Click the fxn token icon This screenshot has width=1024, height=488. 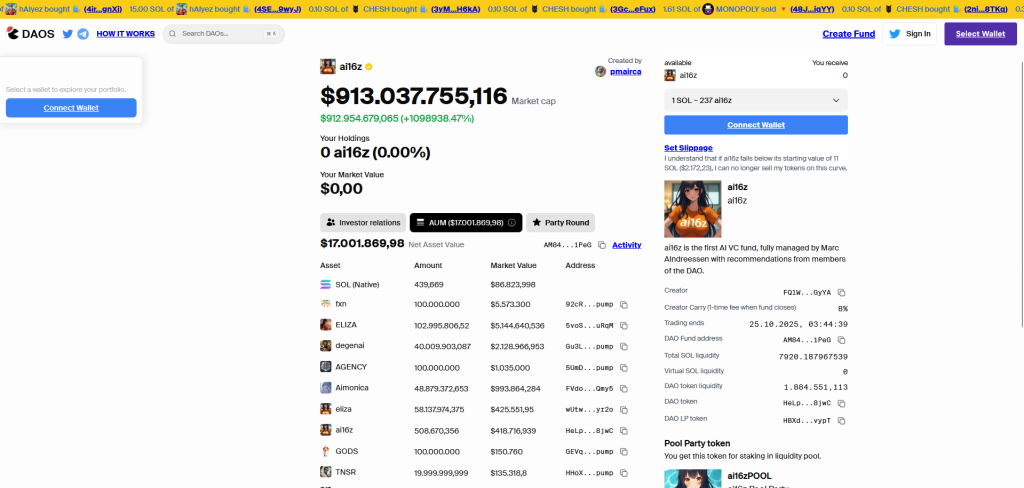click(325, 304)
